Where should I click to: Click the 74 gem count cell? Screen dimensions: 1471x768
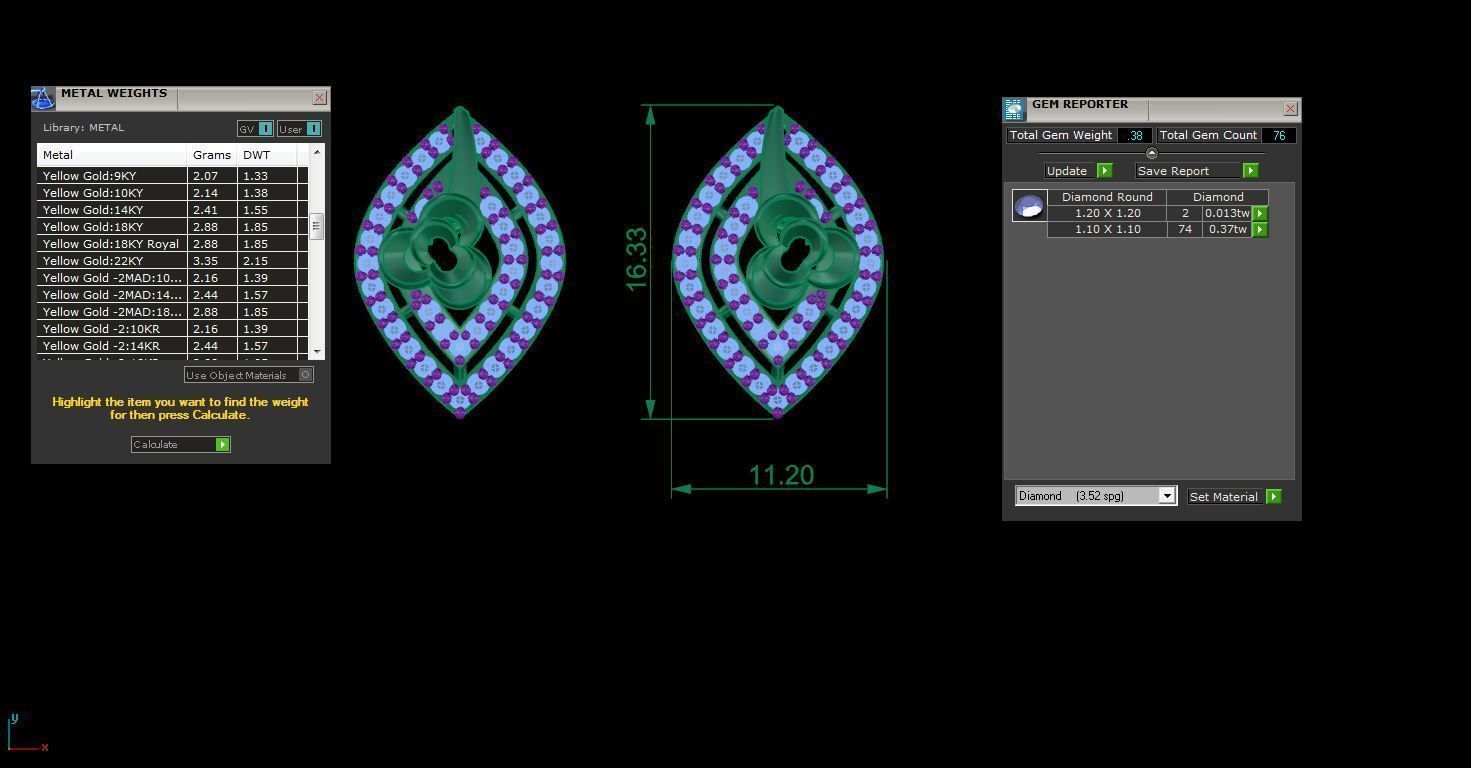(x=1185, y=229)
